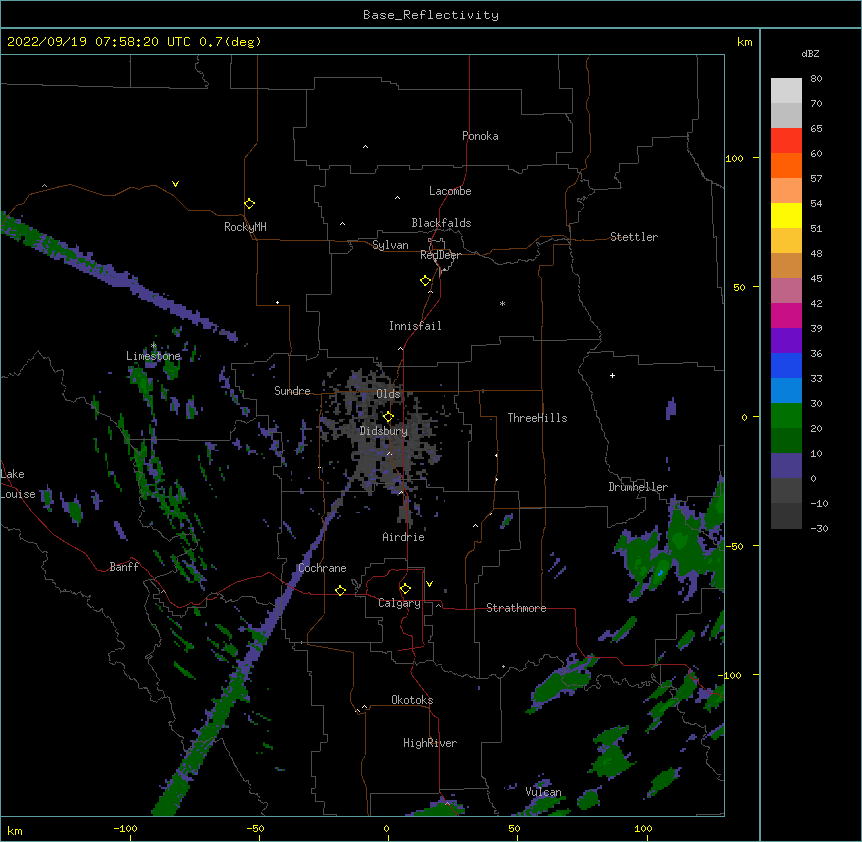
Task: Click the Limestone label
Action: (x=153, y=356)
